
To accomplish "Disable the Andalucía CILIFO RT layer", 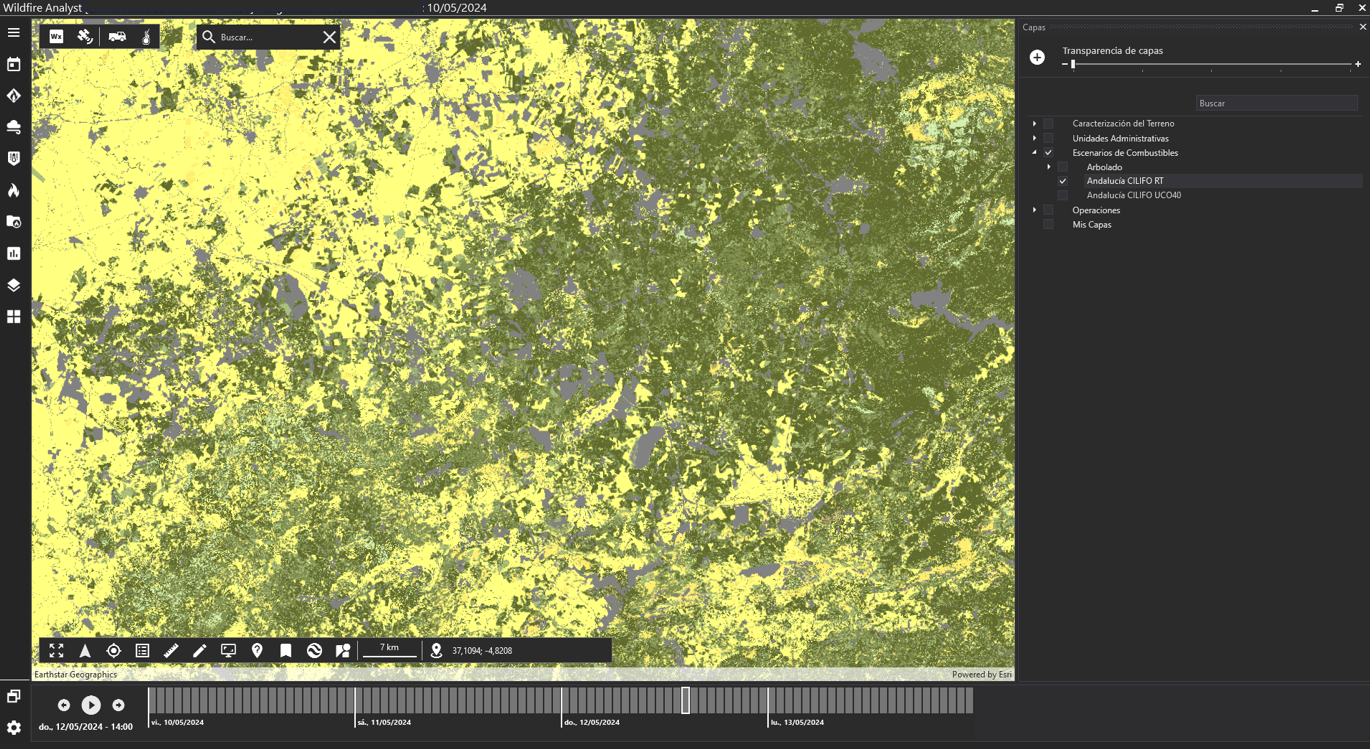I will (1062, 181).
